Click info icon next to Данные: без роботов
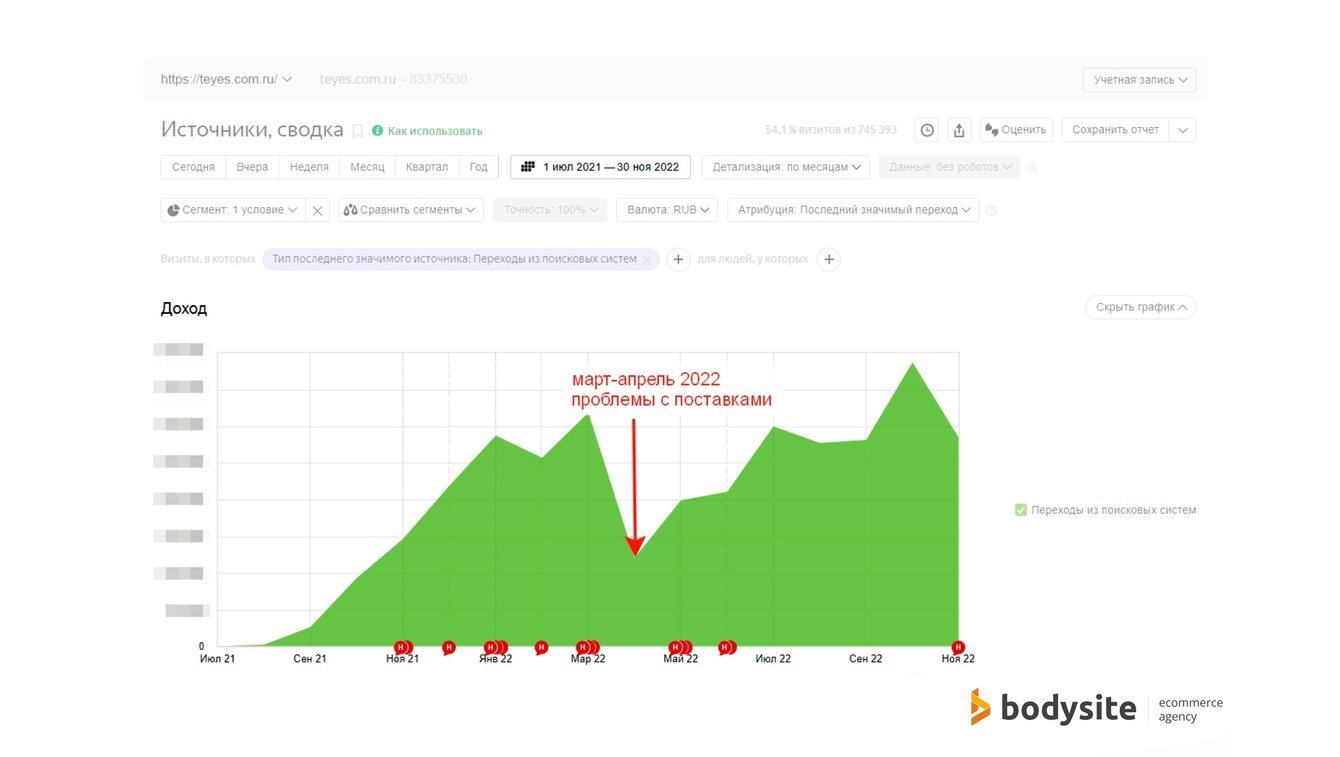Viewport: 1340px width, 757px height. [1032, 167]
